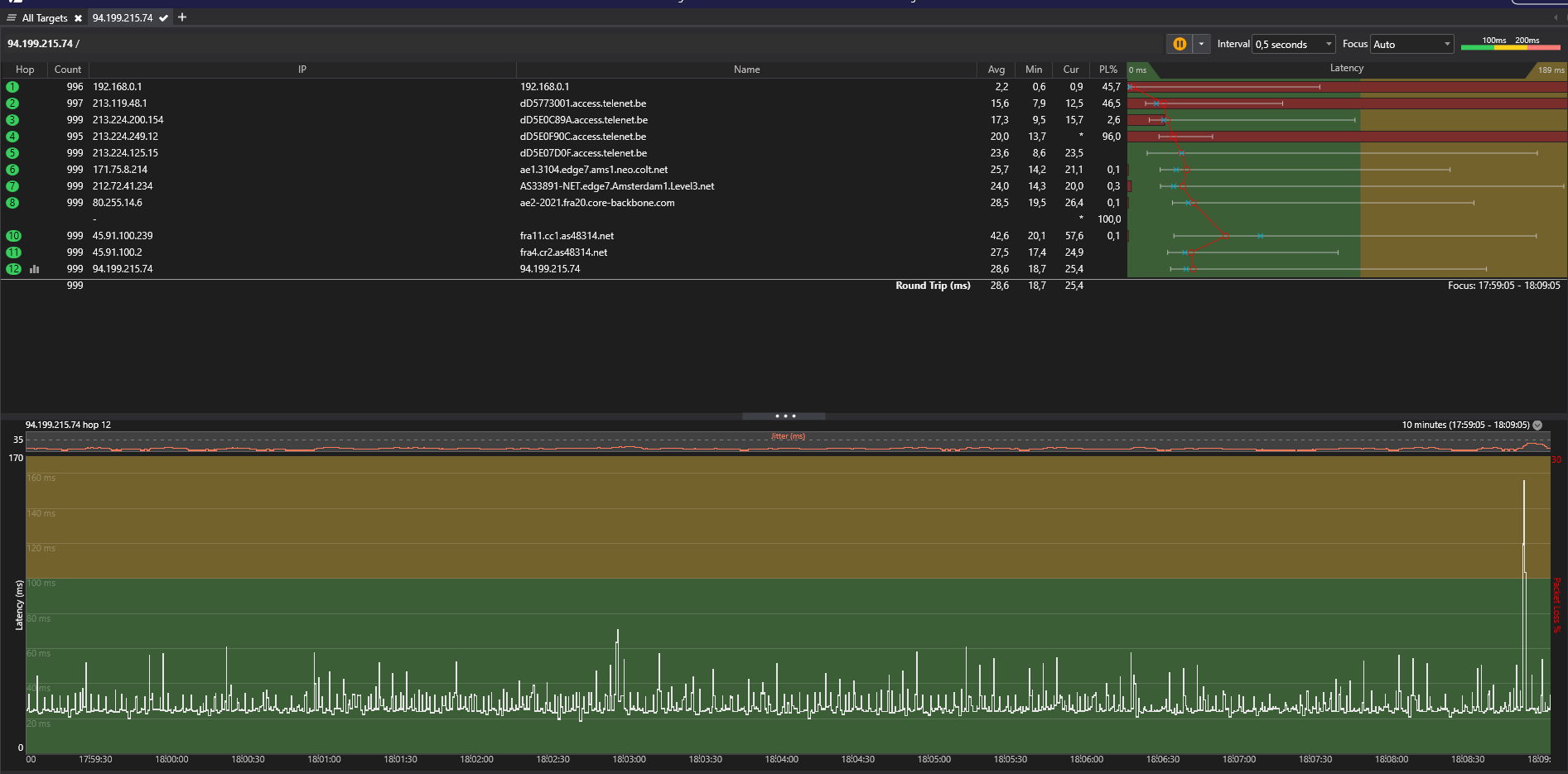
Task: Open the Interval dropdown showing 0,5 seconds
Action: [x=1293, y=44]
